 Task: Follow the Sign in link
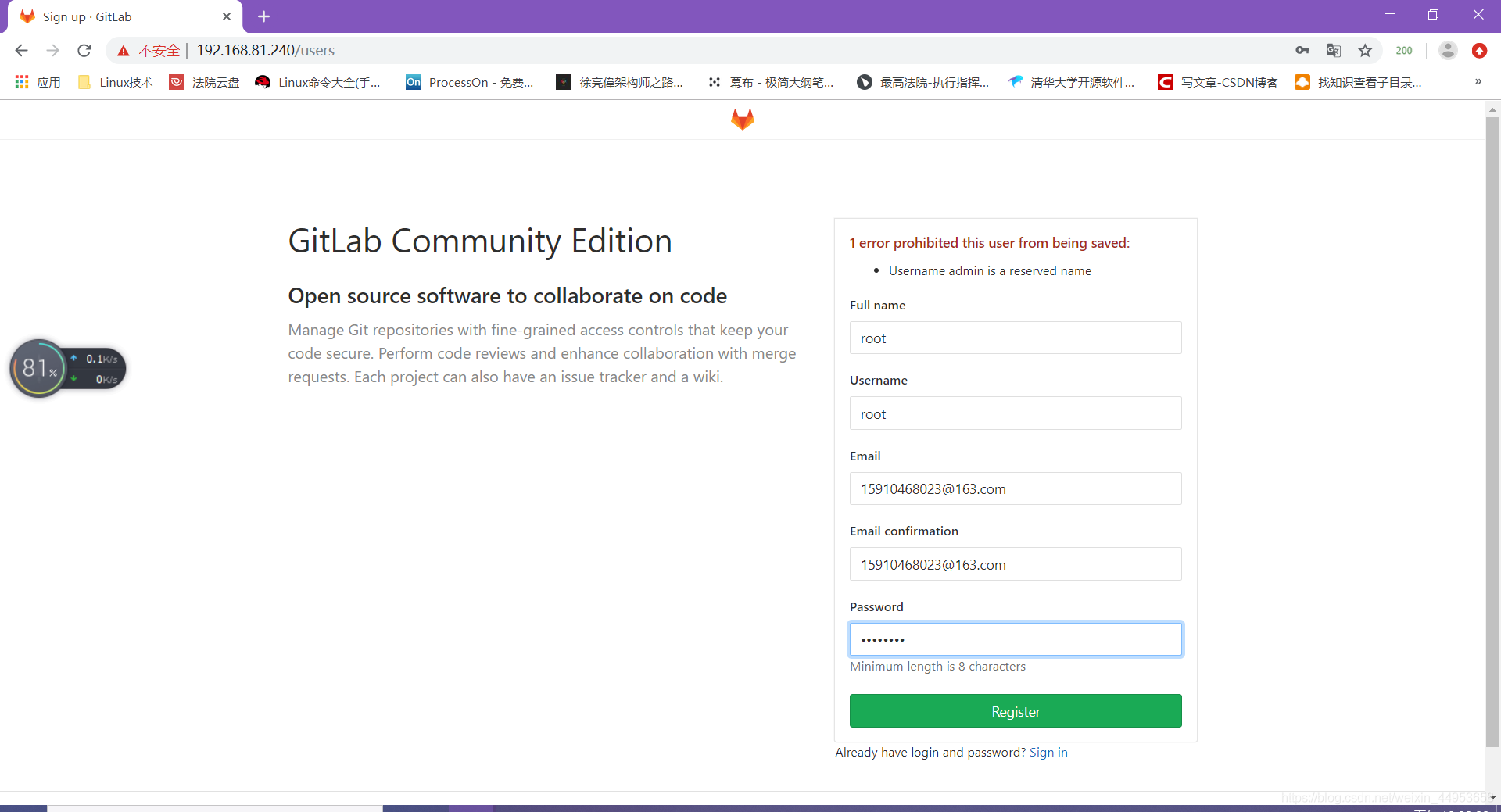(x=1048, y=752)
